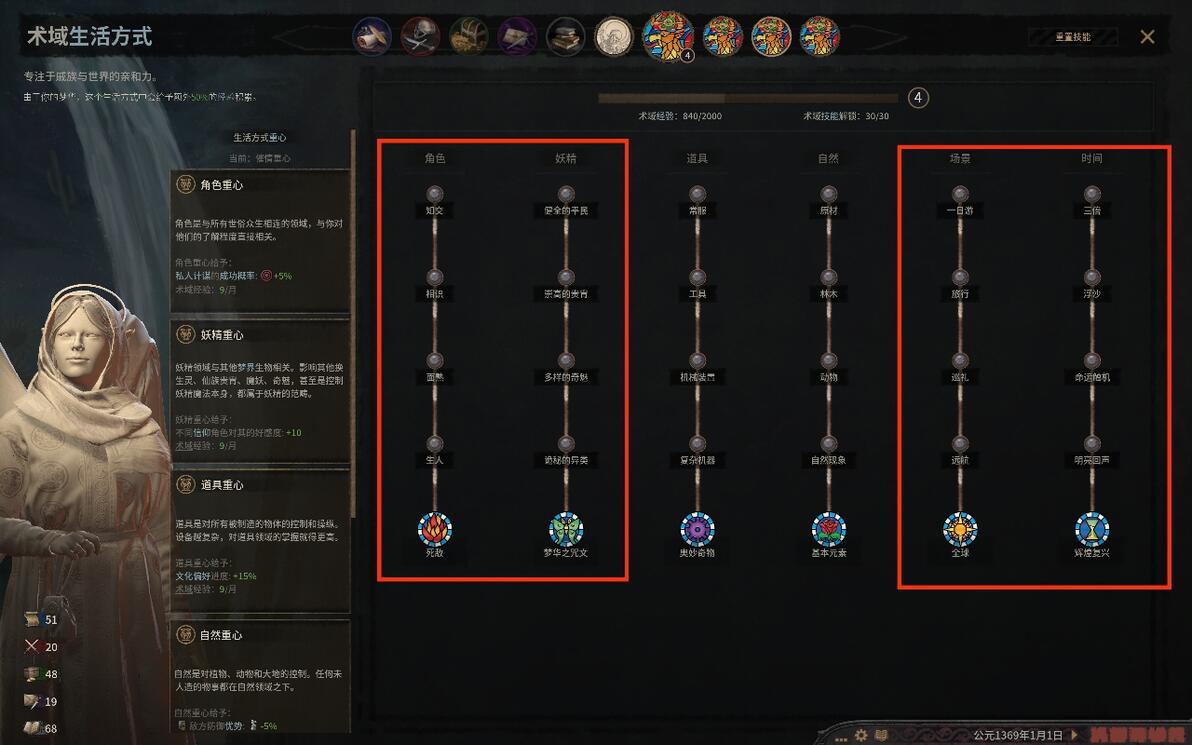
Task: Select the sun 全球 perk icon
Action: [960, 529]
